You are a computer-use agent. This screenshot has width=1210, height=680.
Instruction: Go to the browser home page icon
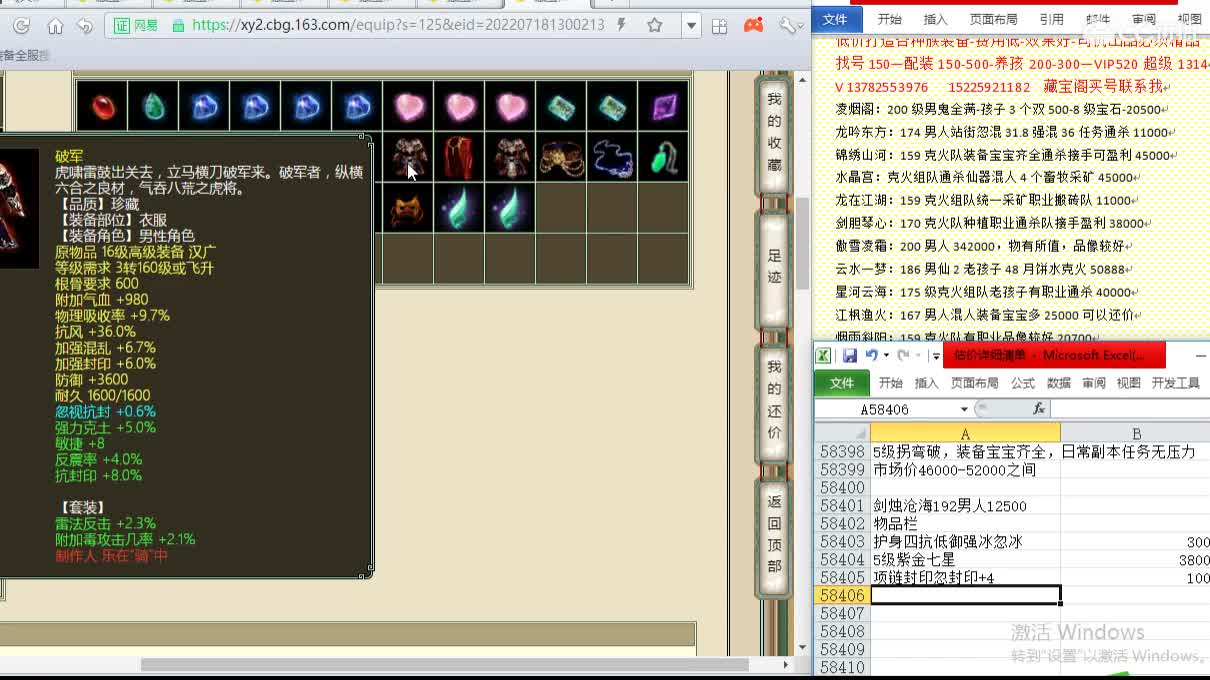click(x=55, y=25)
